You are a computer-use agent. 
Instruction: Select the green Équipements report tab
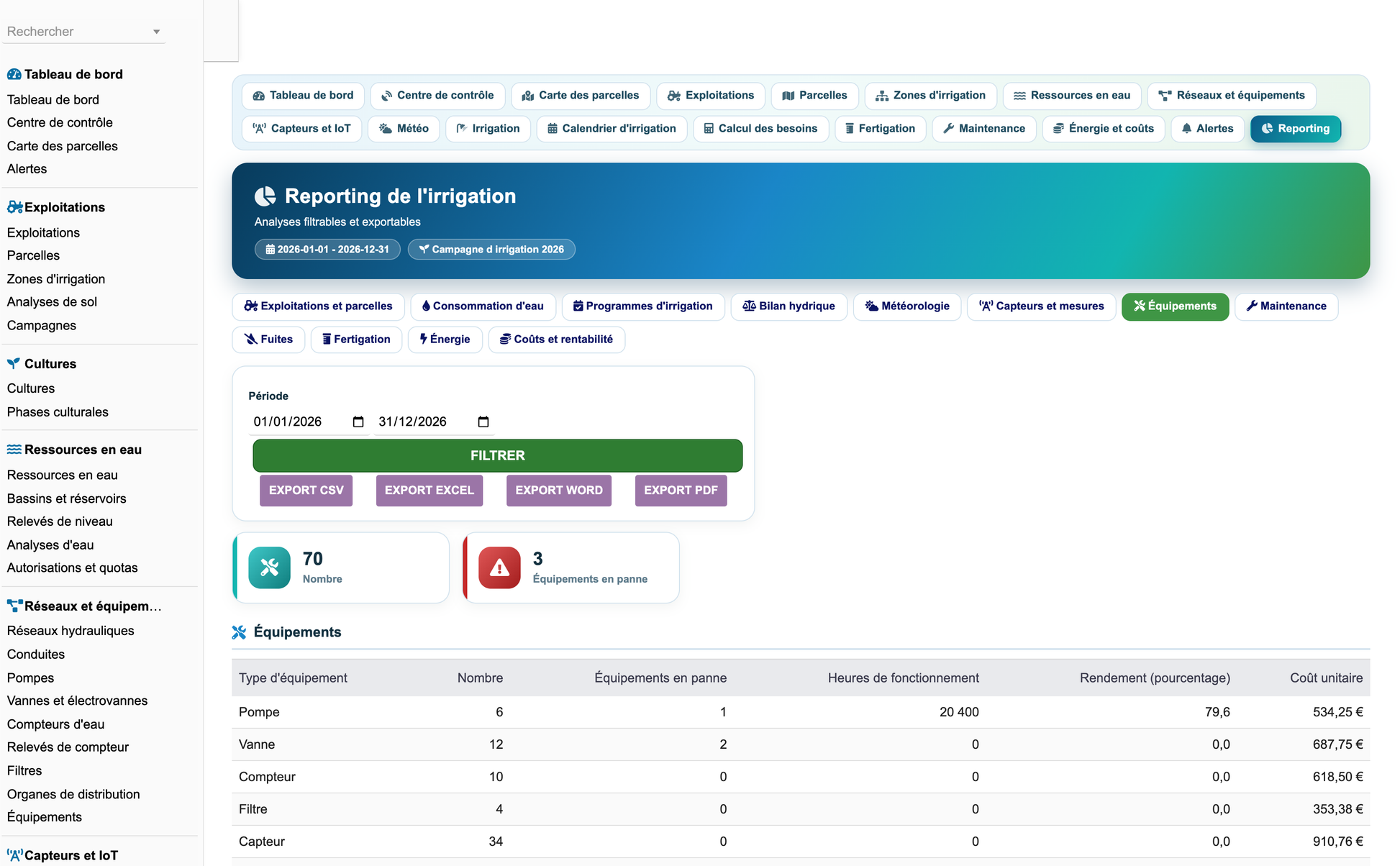pyautogui.click(x=1176, y=306)
